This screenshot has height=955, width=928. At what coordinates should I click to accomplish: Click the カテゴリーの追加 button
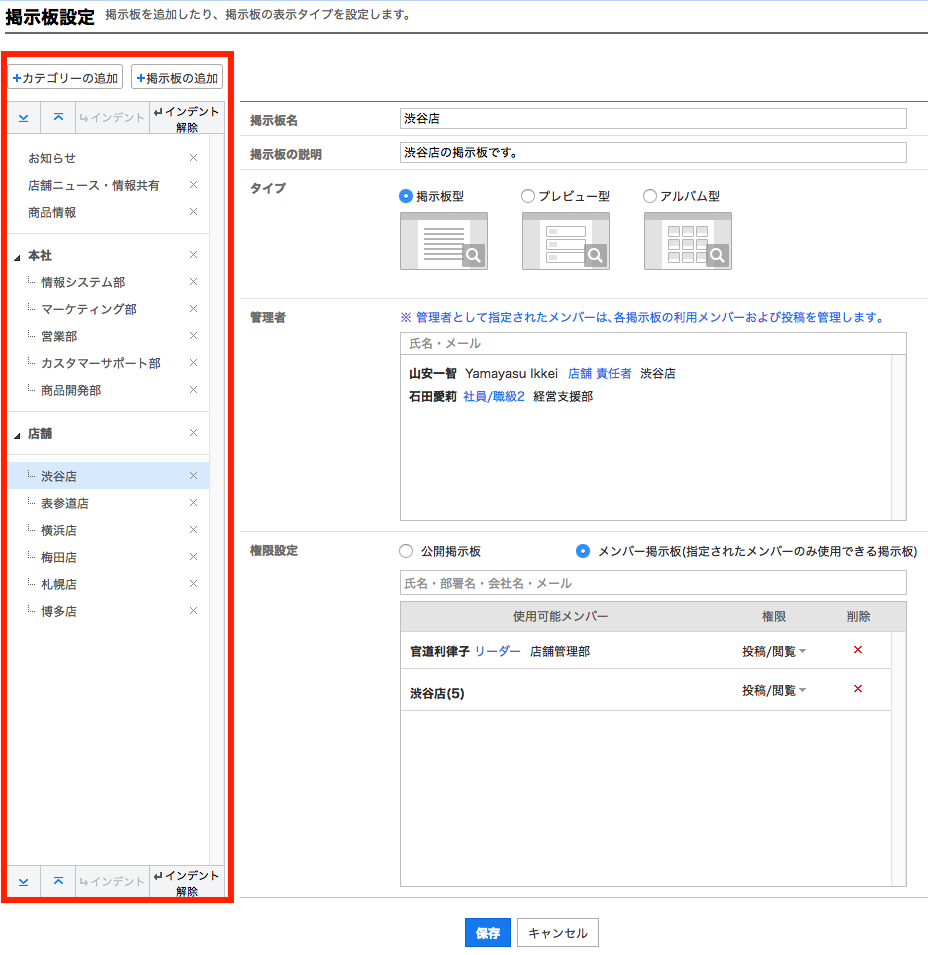[x=66, y=78]
